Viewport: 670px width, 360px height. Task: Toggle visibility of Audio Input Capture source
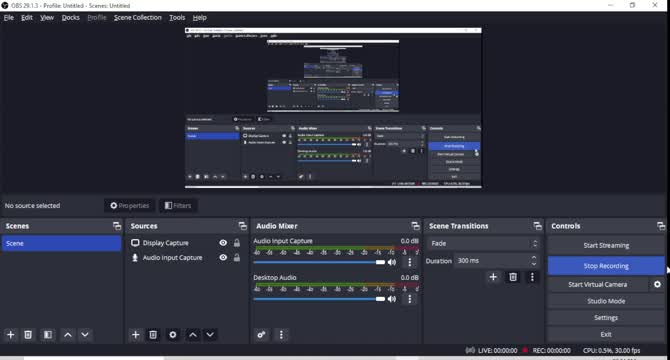[223, 258]
